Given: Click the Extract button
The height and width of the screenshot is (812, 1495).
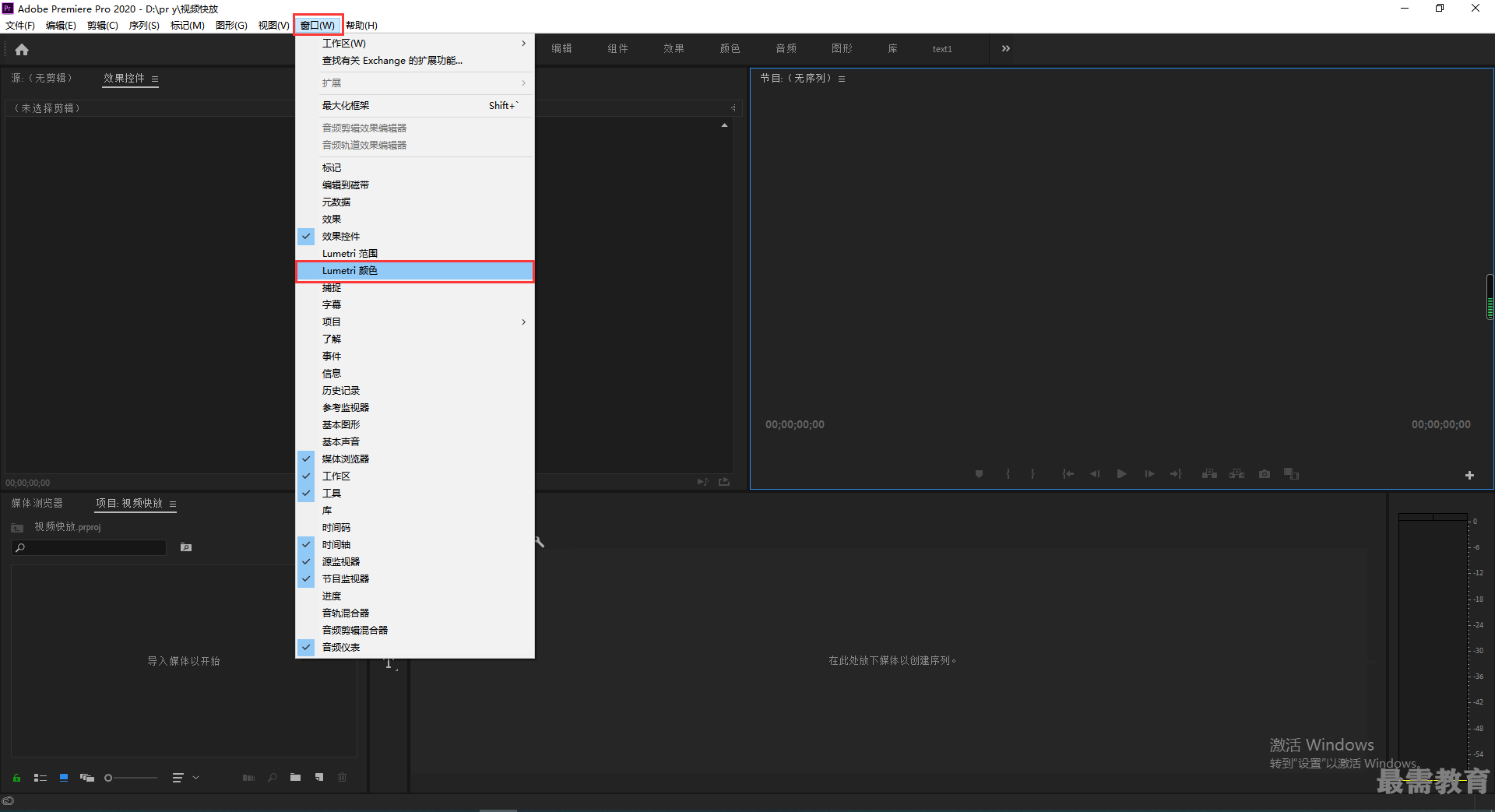Looking at the screenshot, I should [1236, 473].
